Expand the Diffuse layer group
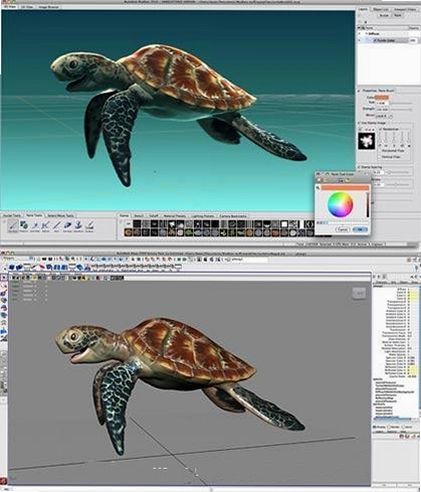The width and height of the screenshot is (421, 492). (x=366, y=34)
